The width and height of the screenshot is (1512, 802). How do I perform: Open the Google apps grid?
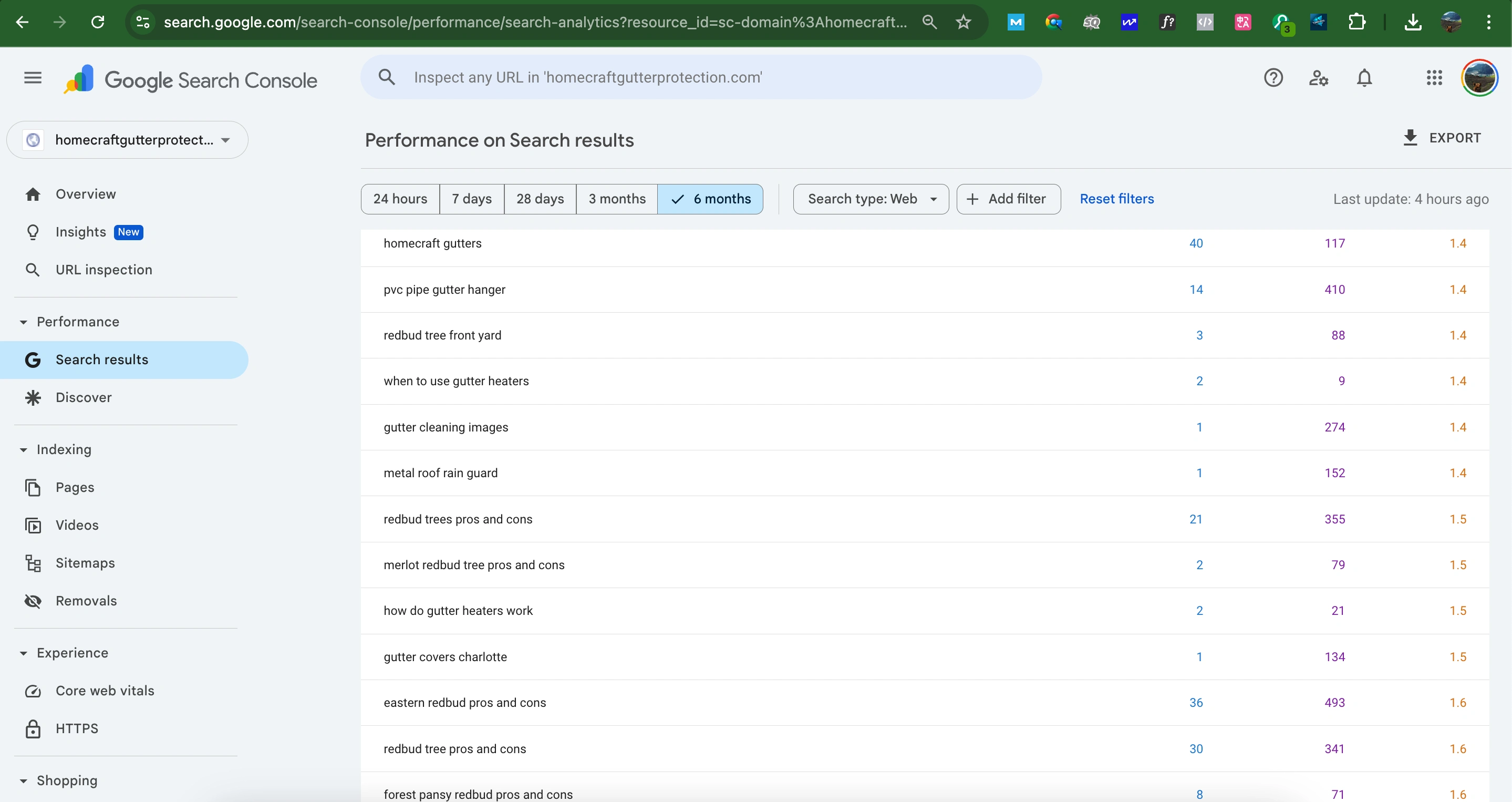click(1434, 77)
